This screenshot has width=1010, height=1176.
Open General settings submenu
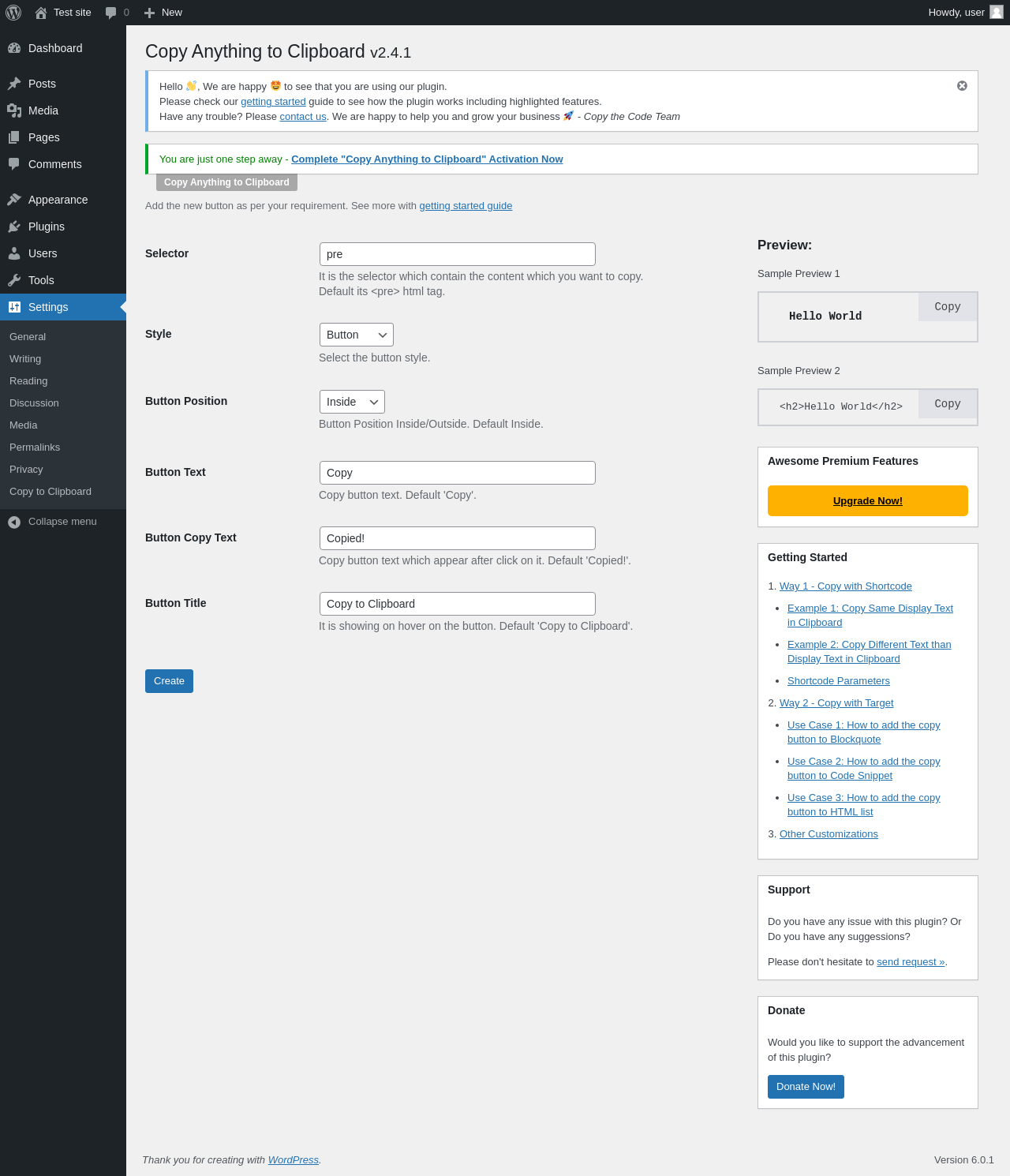(28, 336)
